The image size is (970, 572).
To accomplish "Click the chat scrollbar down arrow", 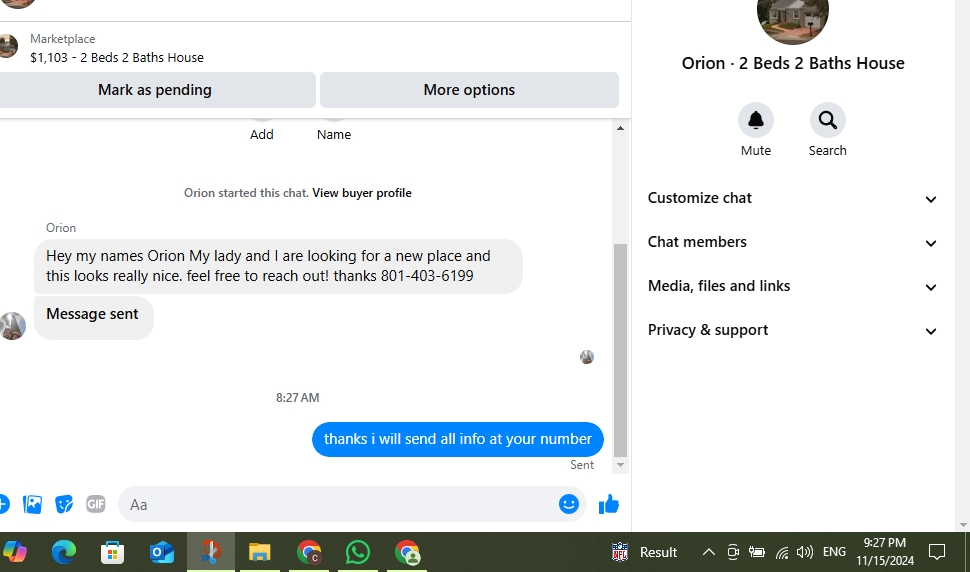I will tap(620, 465).
